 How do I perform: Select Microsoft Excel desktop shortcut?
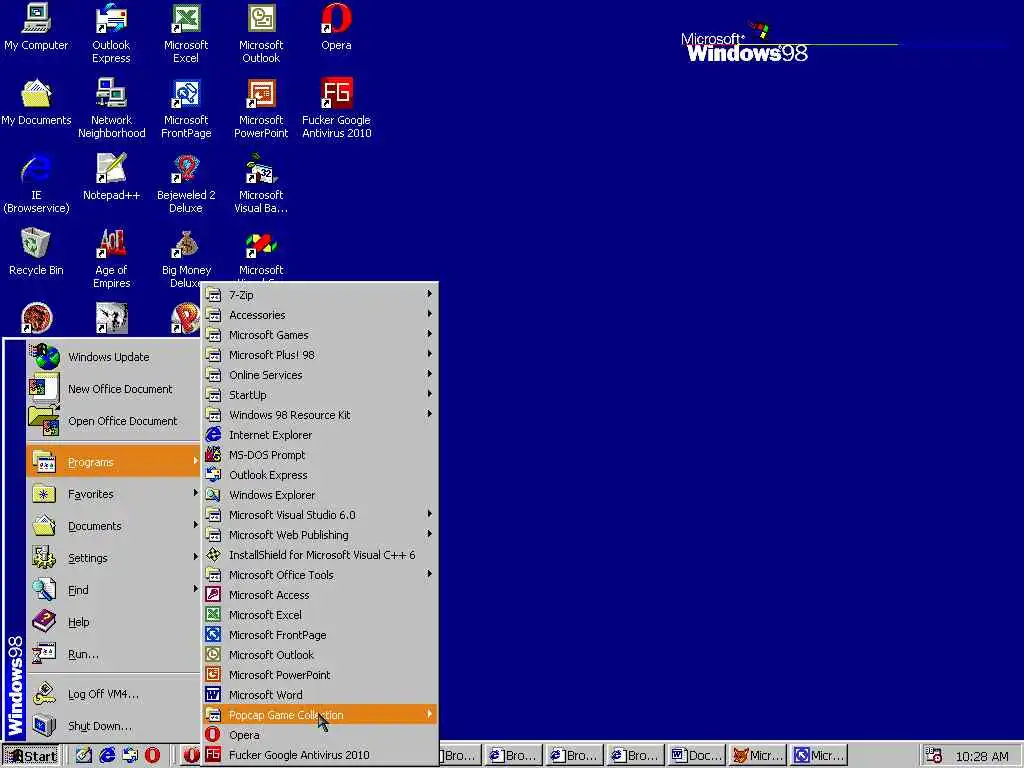[186, 33]
